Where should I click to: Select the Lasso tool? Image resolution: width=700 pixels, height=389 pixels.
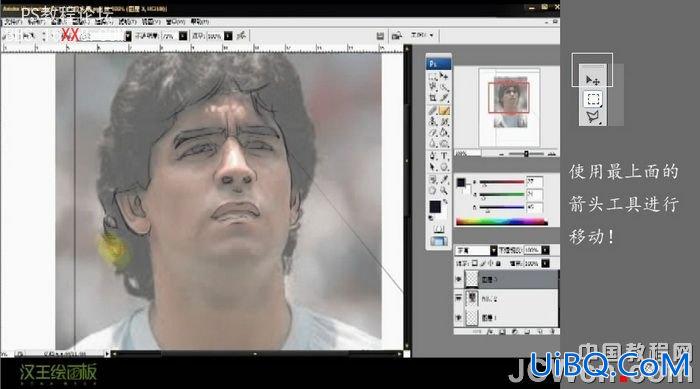(x=433, y=87)
